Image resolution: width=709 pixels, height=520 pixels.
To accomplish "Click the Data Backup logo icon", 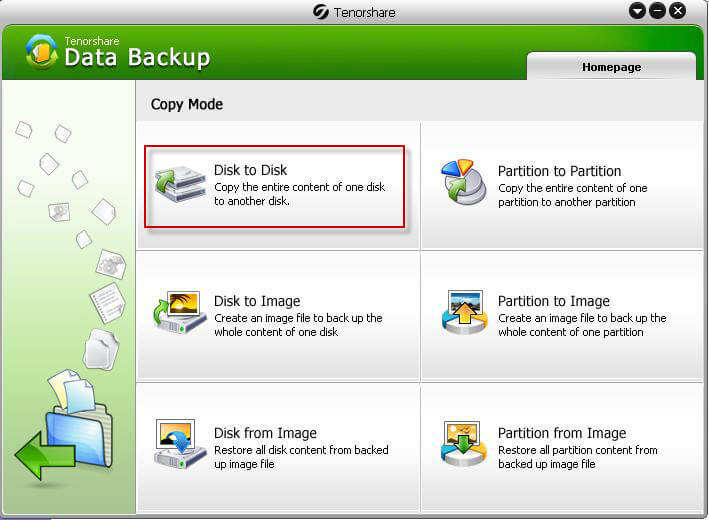I will 41,53.
